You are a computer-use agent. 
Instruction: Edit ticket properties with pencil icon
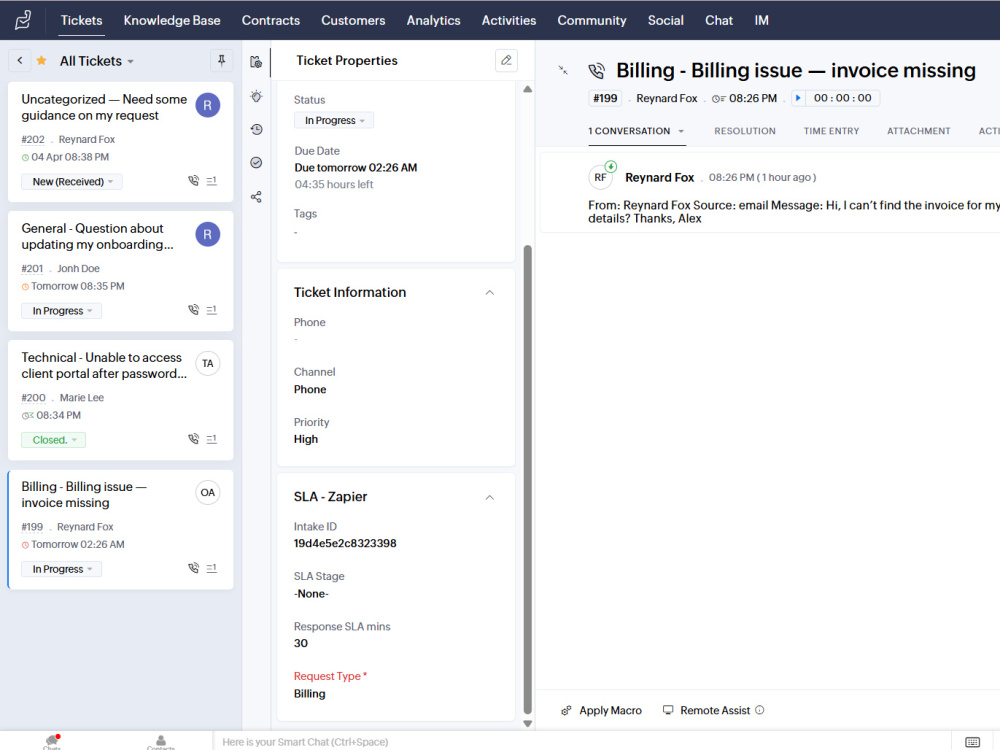(x=506, y=61)
